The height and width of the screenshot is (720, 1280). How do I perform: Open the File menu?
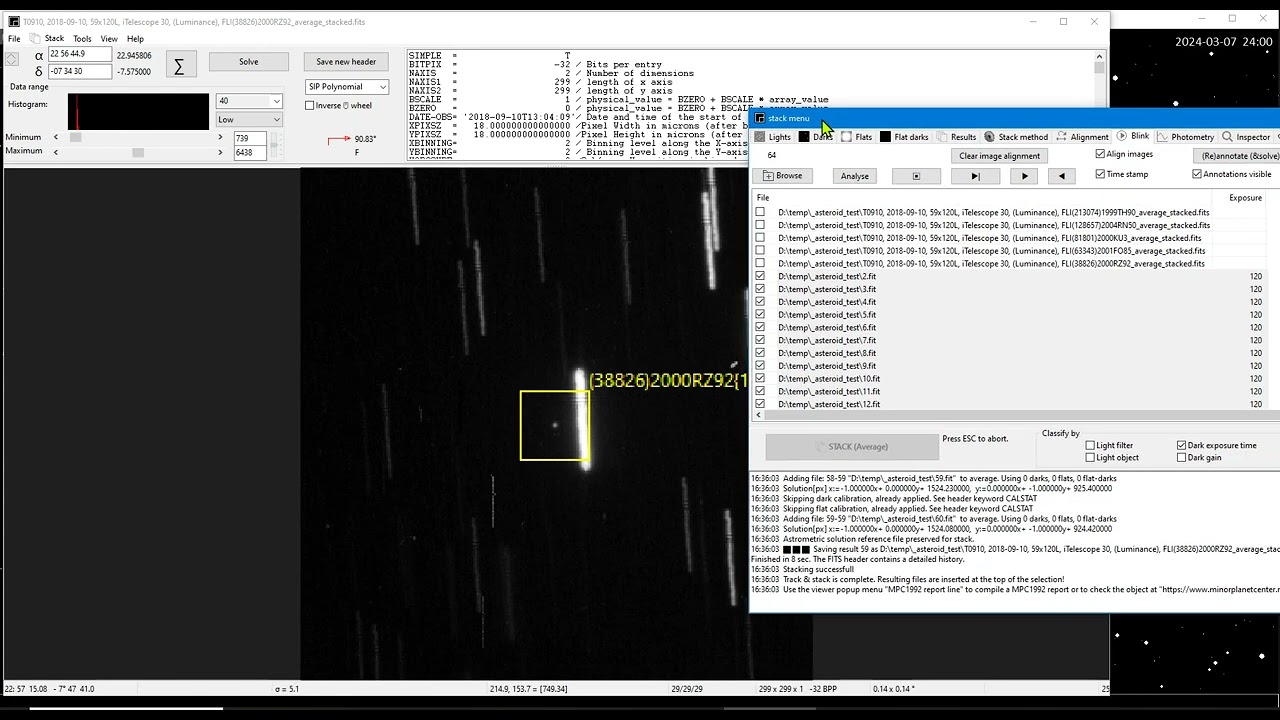click(14, 39)
